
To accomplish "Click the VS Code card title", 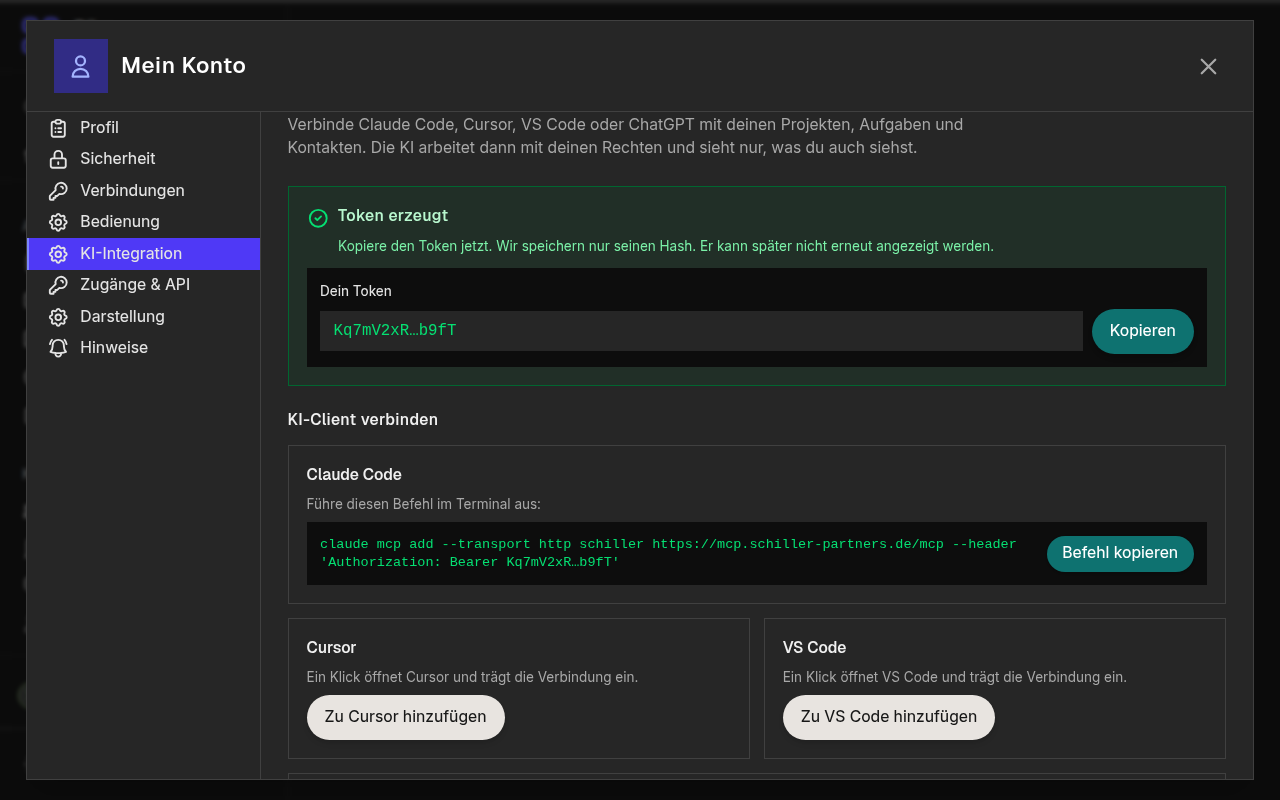I will tap(814, 648).
